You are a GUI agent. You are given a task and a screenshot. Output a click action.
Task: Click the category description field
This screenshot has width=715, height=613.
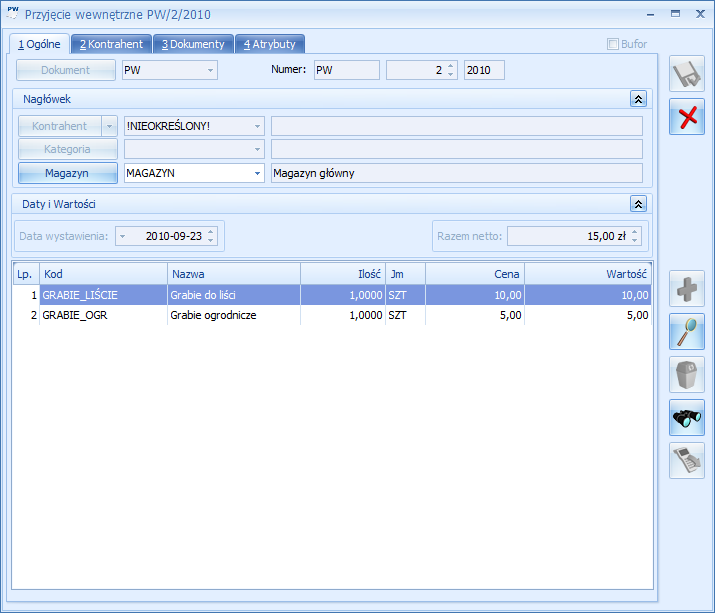tap(457, 149)
